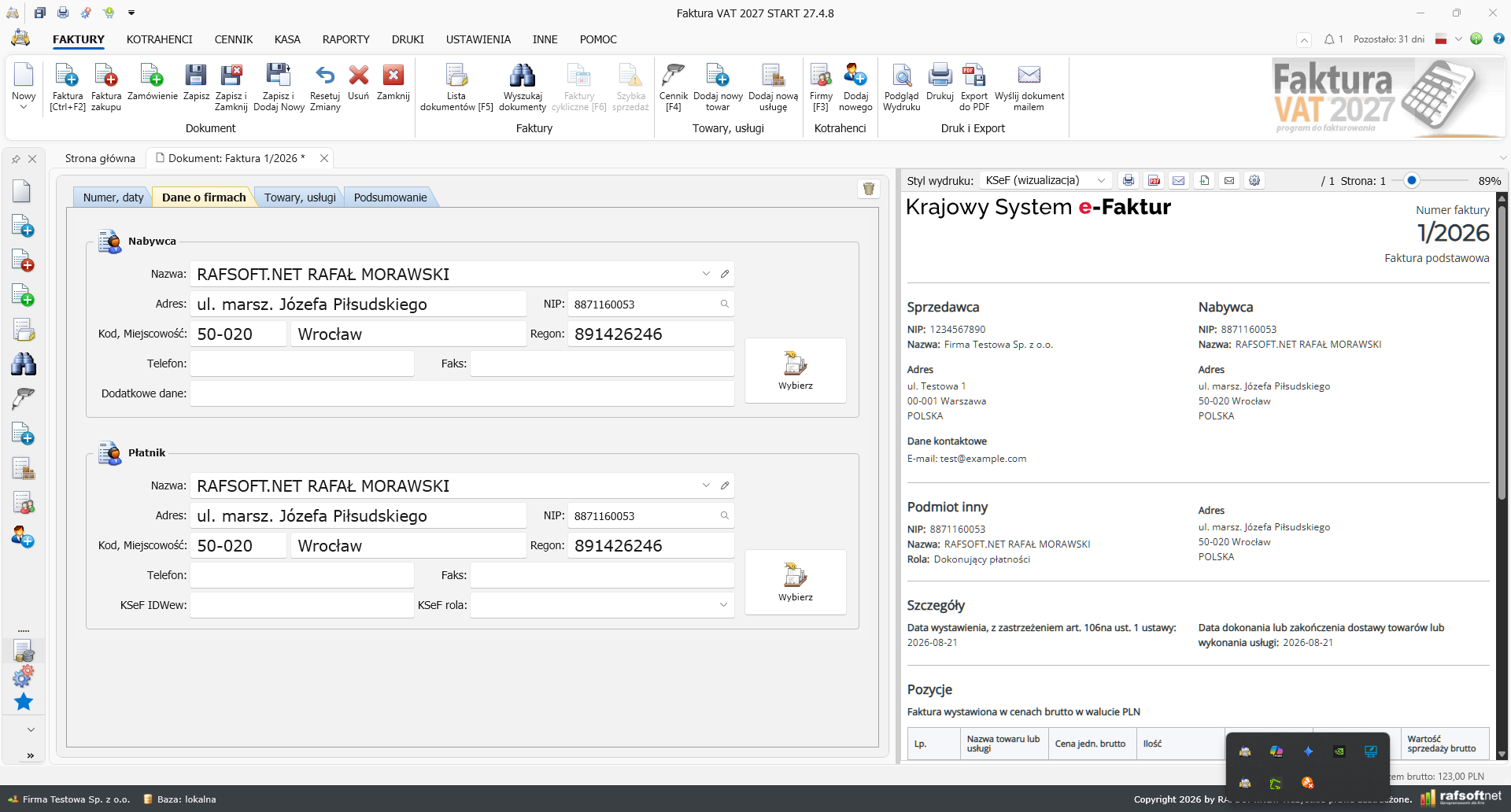Click the trash icon in the document form
Image resolution: width=1511 pixels, height=812 pixels.
click(x=869, y=189)
